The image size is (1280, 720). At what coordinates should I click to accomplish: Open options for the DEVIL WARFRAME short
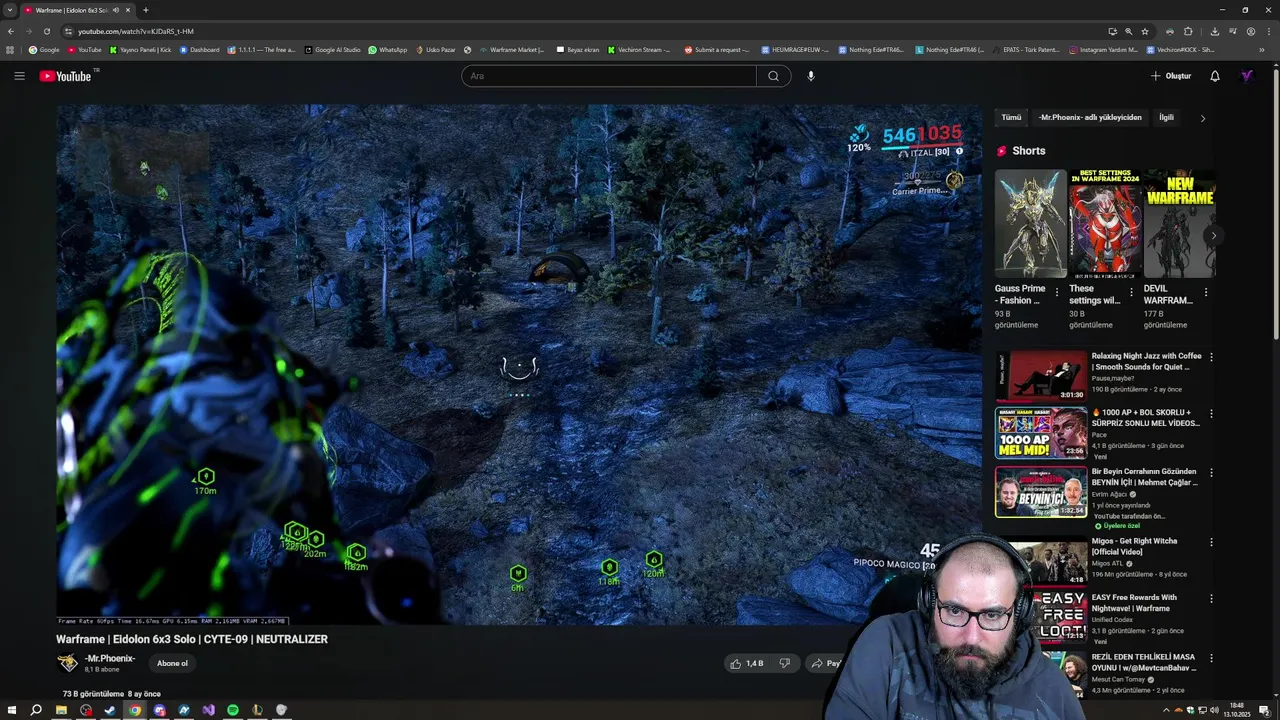click(1206, 293)
